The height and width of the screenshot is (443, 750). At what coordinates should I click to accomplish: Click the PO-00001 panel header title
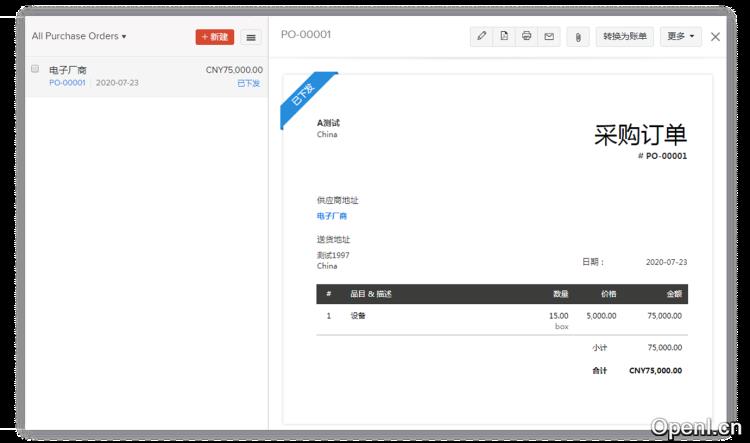(x=306, y=34)
